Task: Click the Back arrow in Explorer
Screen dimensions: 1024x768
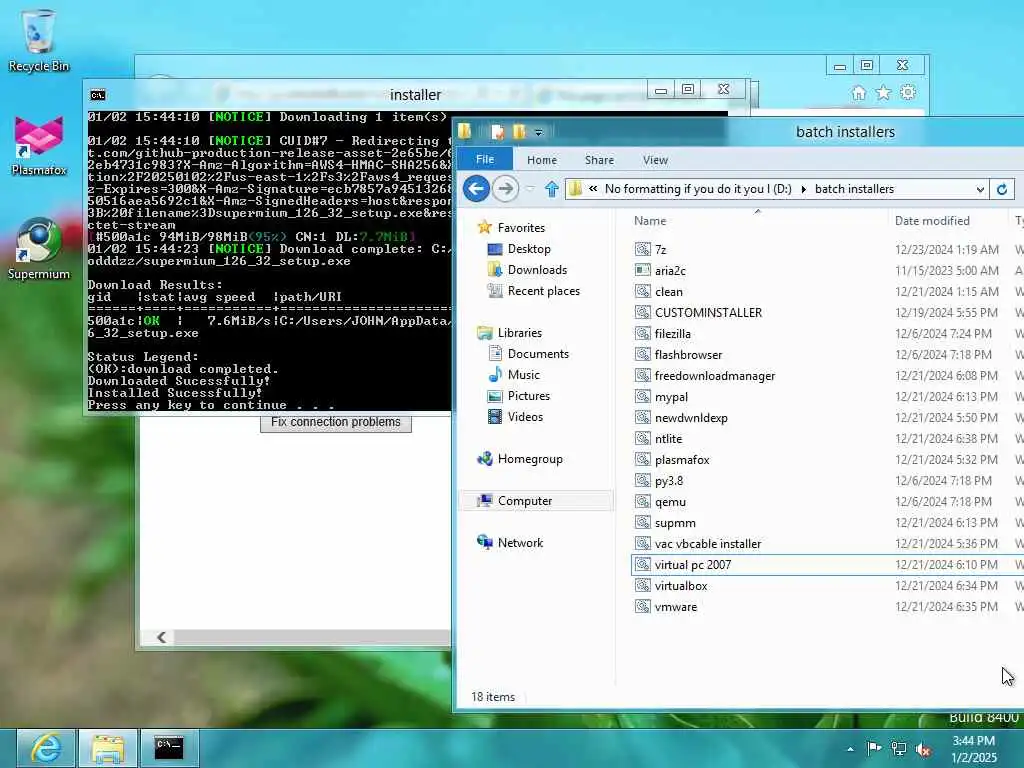Action: point(477,189)
